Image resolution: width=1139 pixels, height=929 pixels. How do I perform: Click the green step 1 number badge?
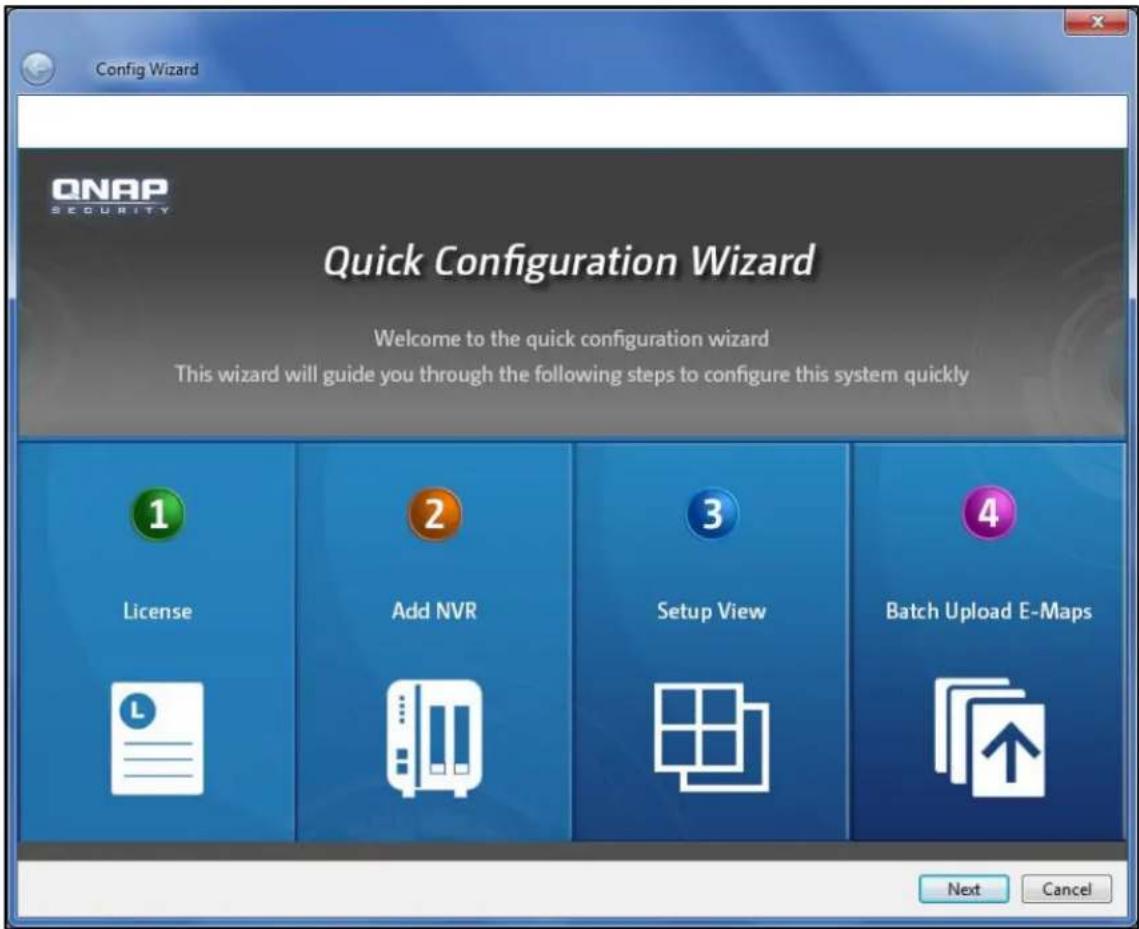[158, 514]
